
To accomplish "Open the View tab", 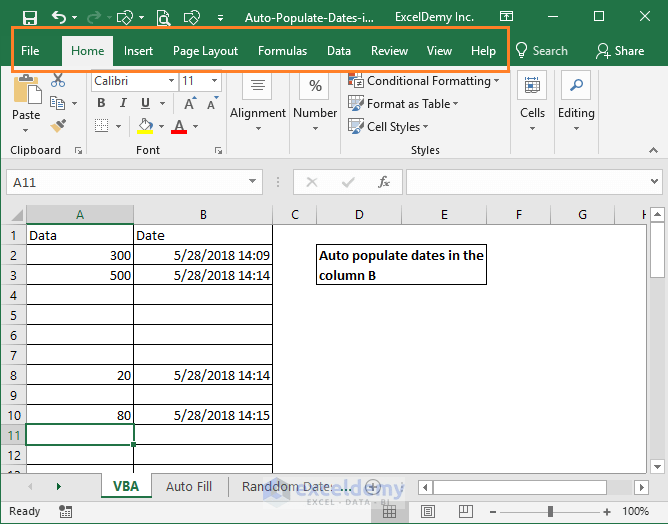I will pos(439,51).
